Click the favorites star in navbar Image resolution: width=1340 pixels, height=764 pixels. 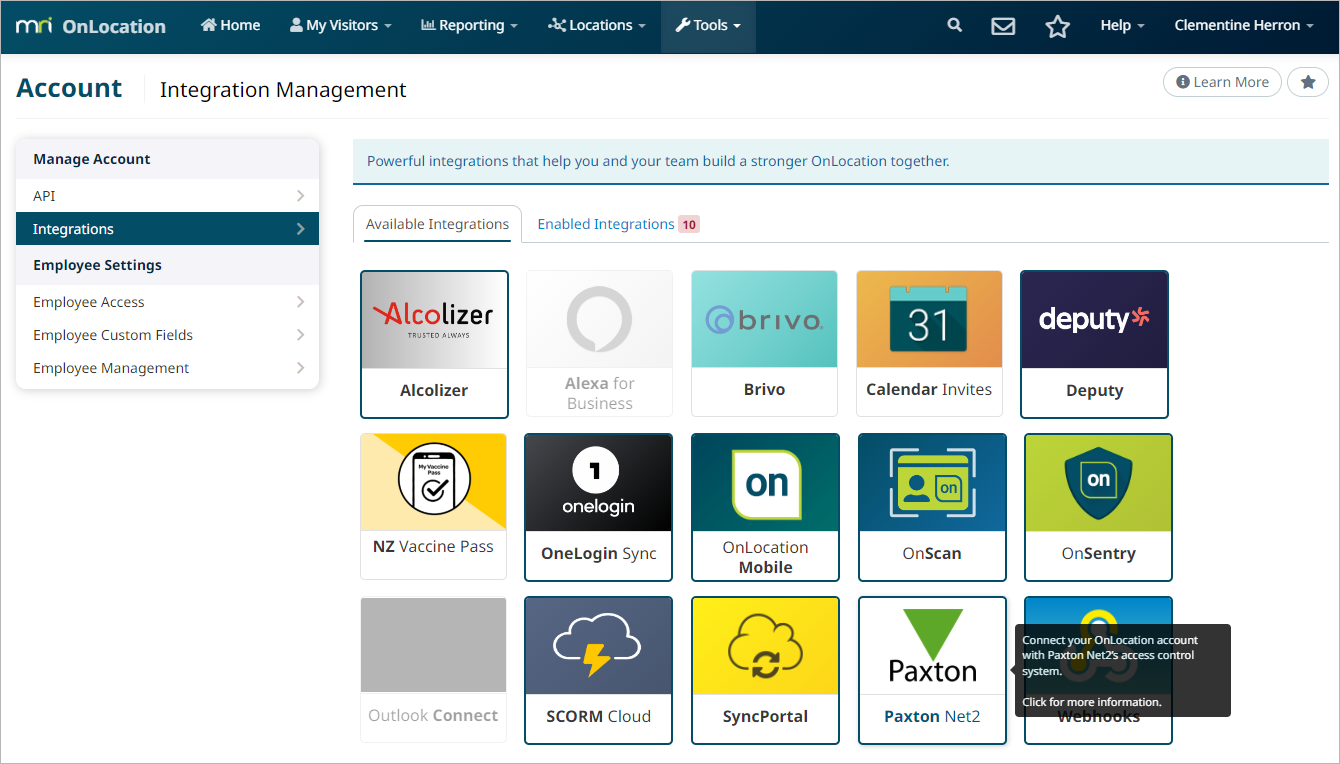pos(1057,26)
